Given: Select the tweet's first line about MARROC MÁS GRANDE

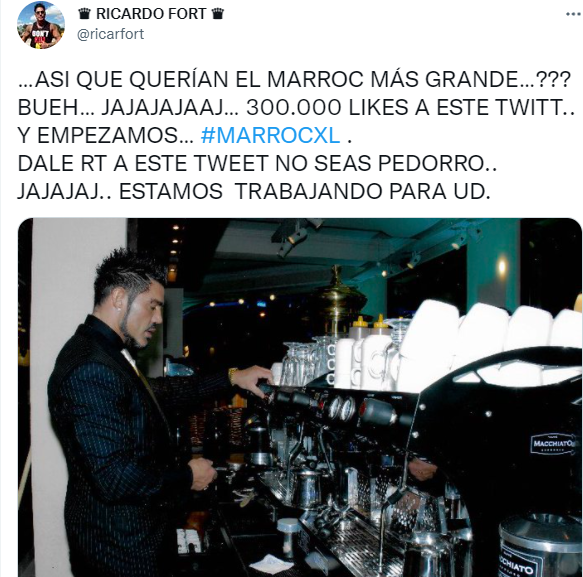Looking at the screenshot, I should pyautogui.click(x=294, y=79).
